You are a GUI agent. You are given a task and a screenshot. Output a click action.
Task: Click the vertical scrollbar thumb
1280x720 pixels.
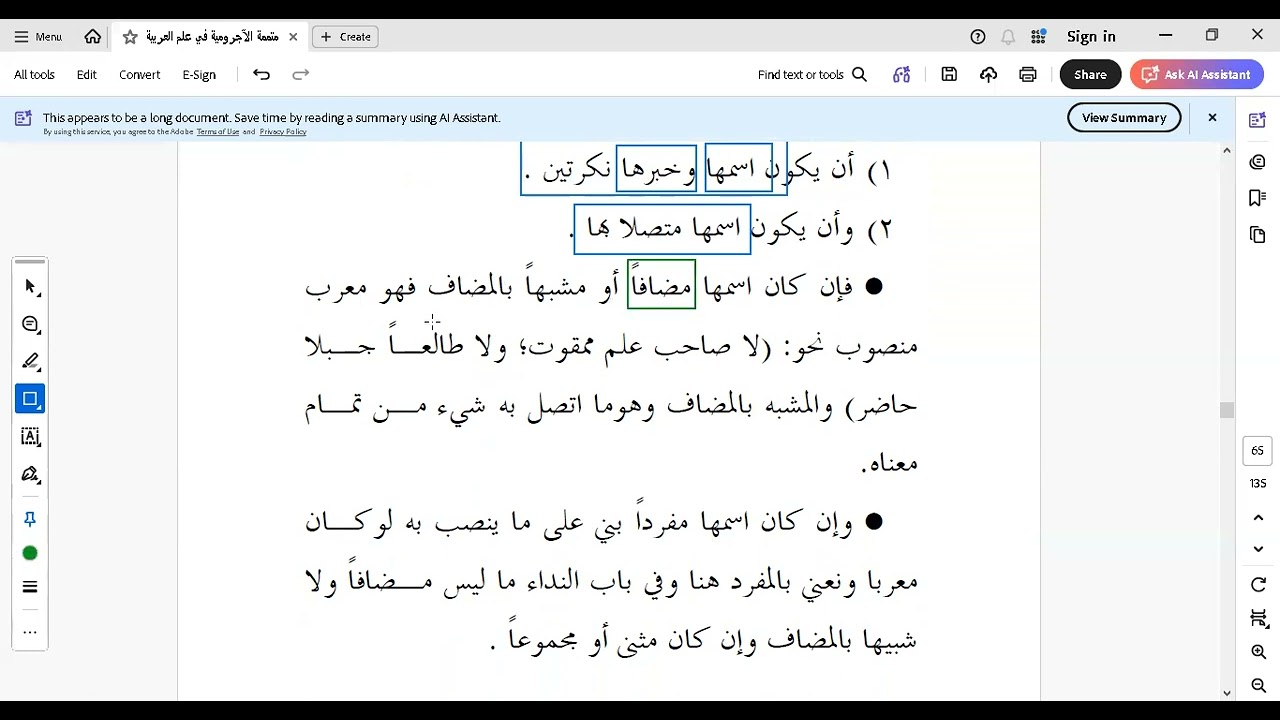tap(1227, 410)
